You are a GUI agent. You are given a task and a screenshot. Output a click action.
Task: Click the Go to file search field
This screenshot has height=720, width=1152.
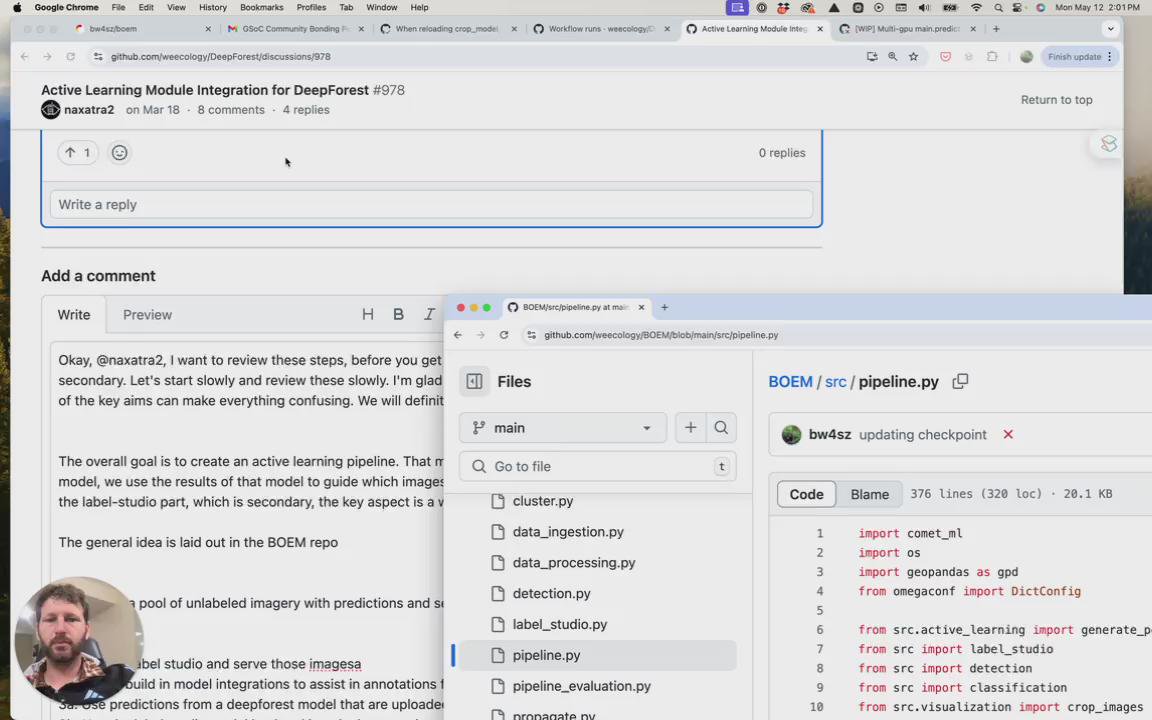(x=597, y=467)
